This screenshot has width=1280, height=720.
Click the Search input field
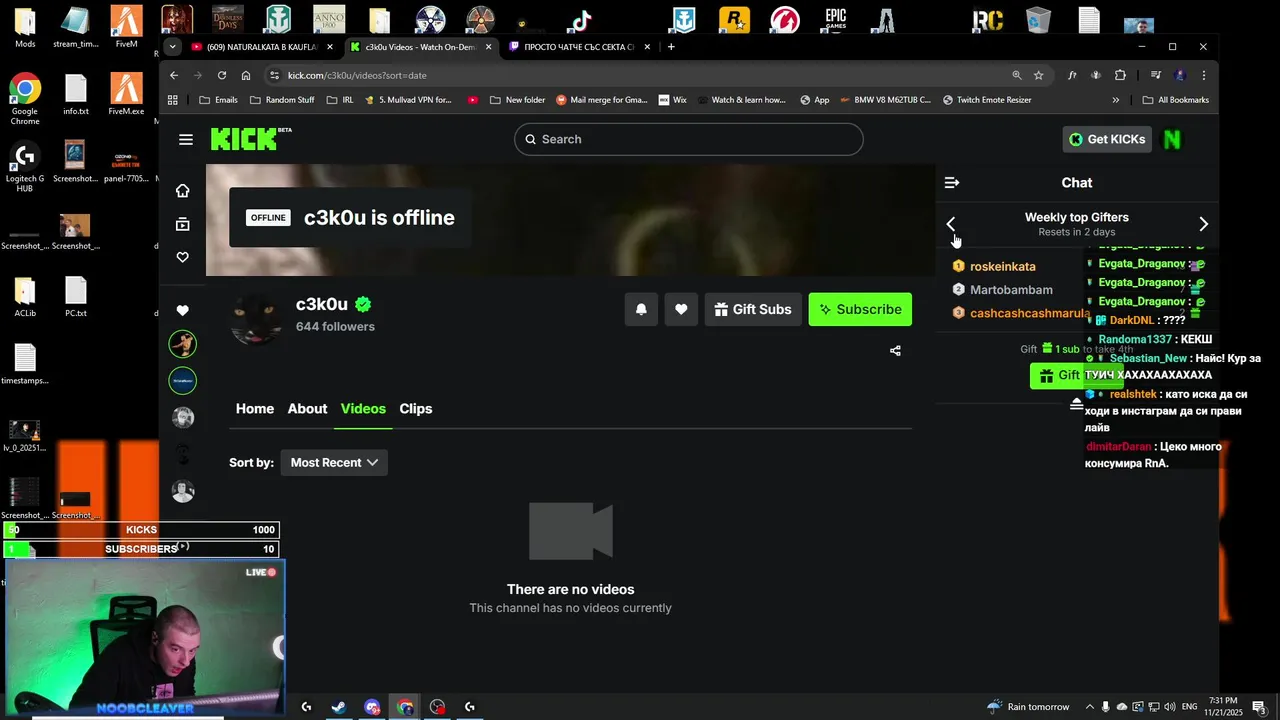point(688,139)
